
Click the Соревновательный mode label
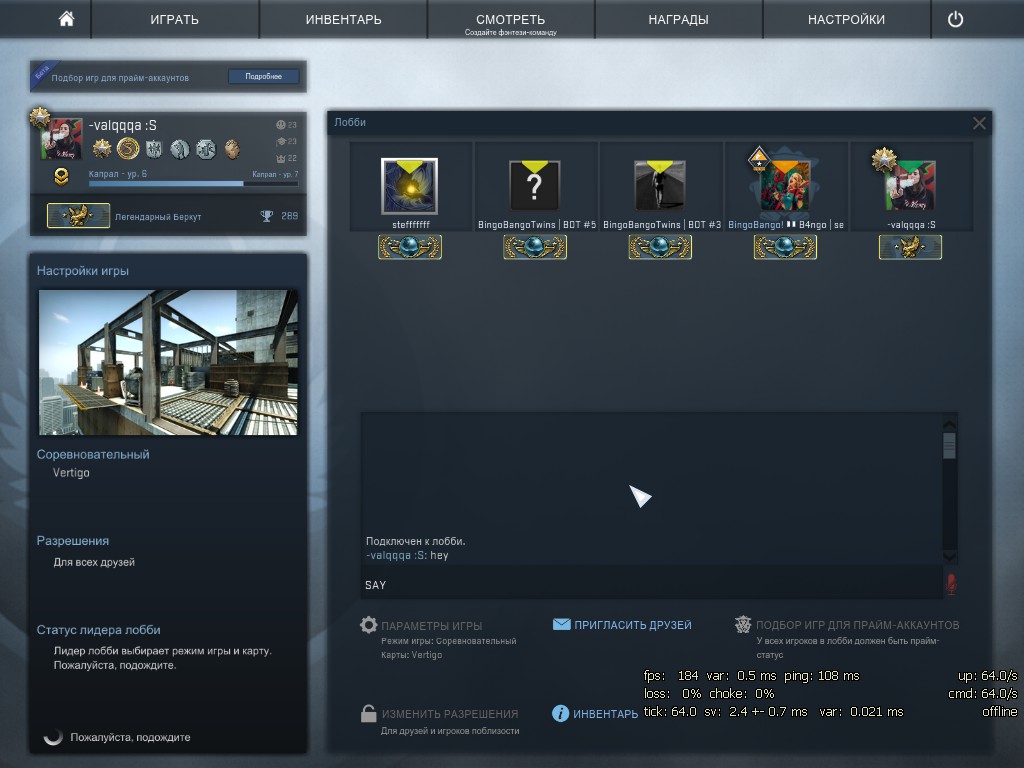click(x=93, y=454)
